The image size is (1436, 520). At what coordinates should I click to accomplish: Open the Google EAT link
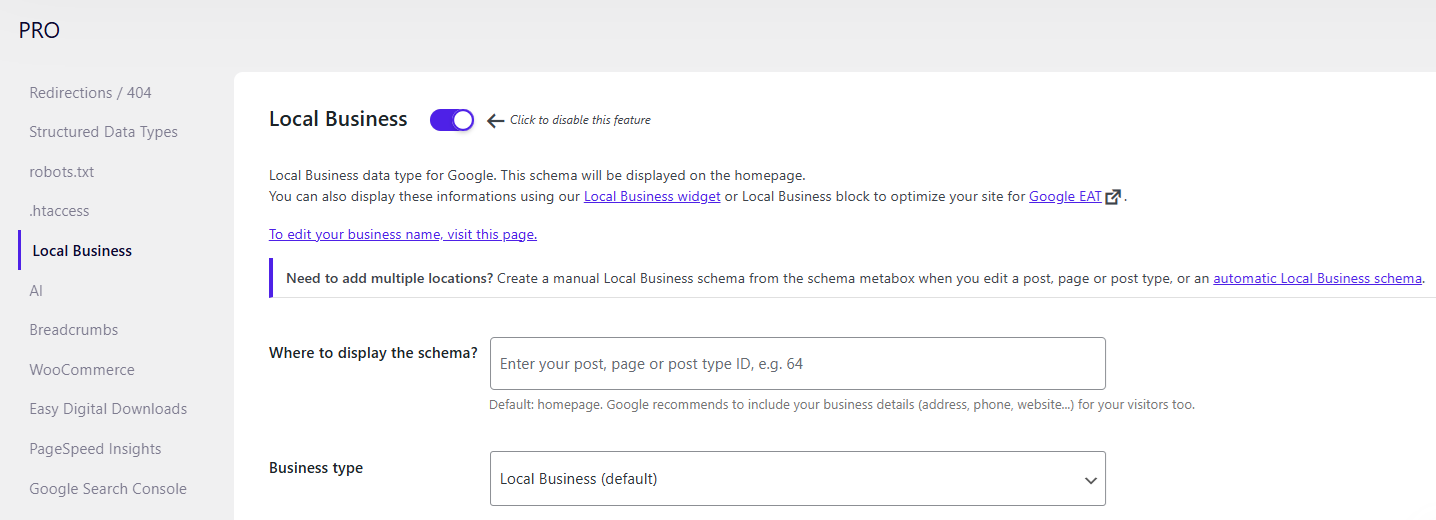point(1065,197)
